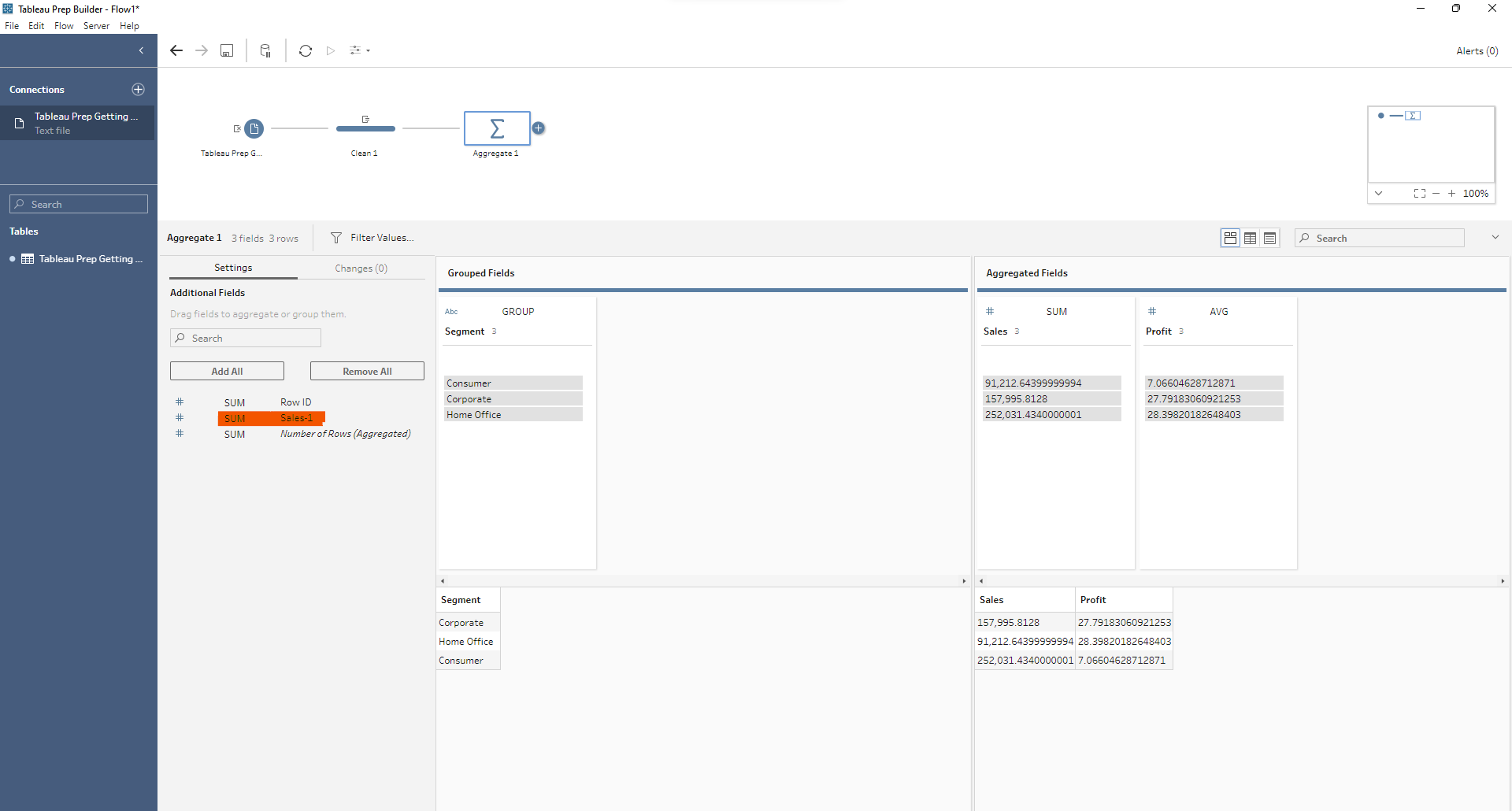Click number type icon on Profit card
The image size is (1512, 811).
(1152, 311)
